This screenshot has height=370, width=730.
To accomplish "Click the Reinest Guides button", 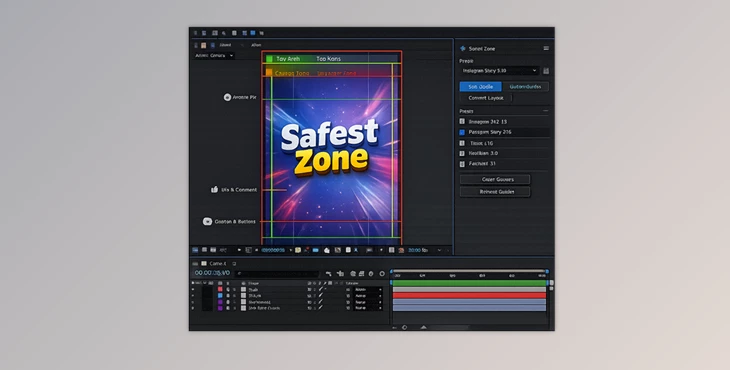I will point(495,192).
